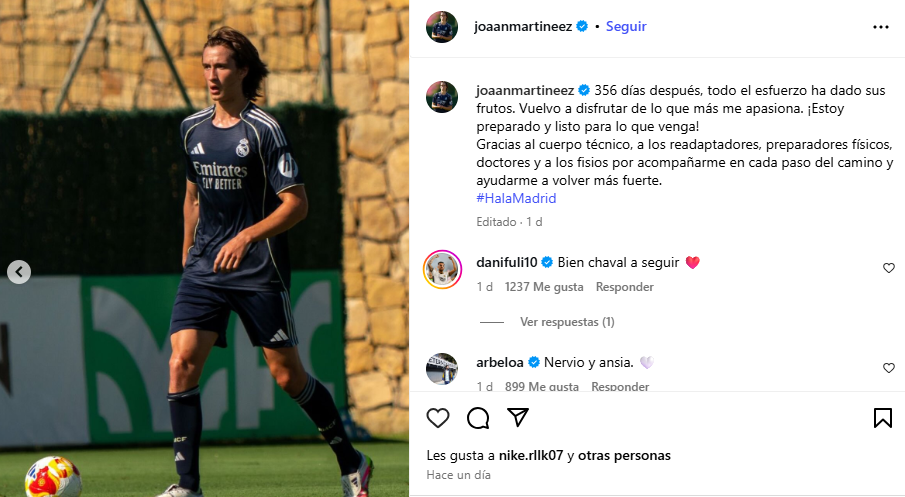Open danifuli10's profile picture story
The height and width of the screenshot is (497, 905).
(442, 269)
